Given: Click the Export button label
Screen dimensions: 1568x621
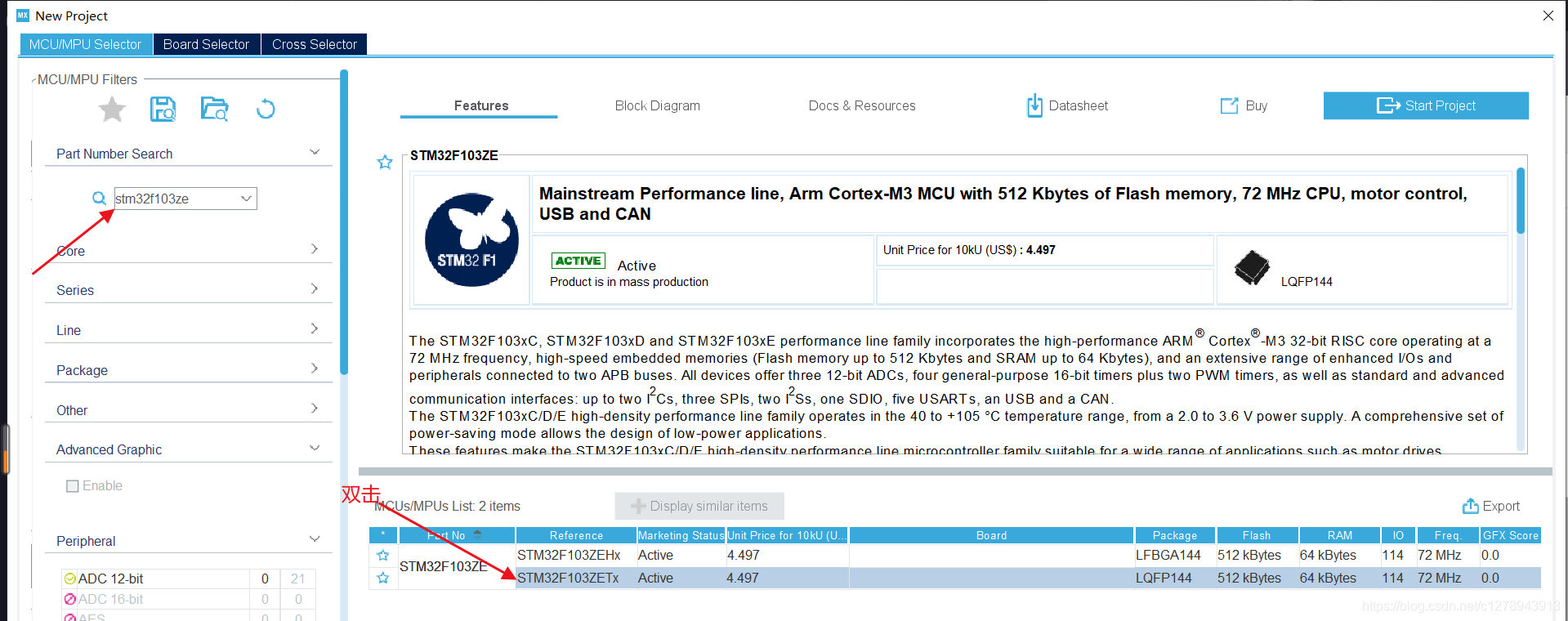Looking at the screenshot, I should click(x=1501, y=506).
